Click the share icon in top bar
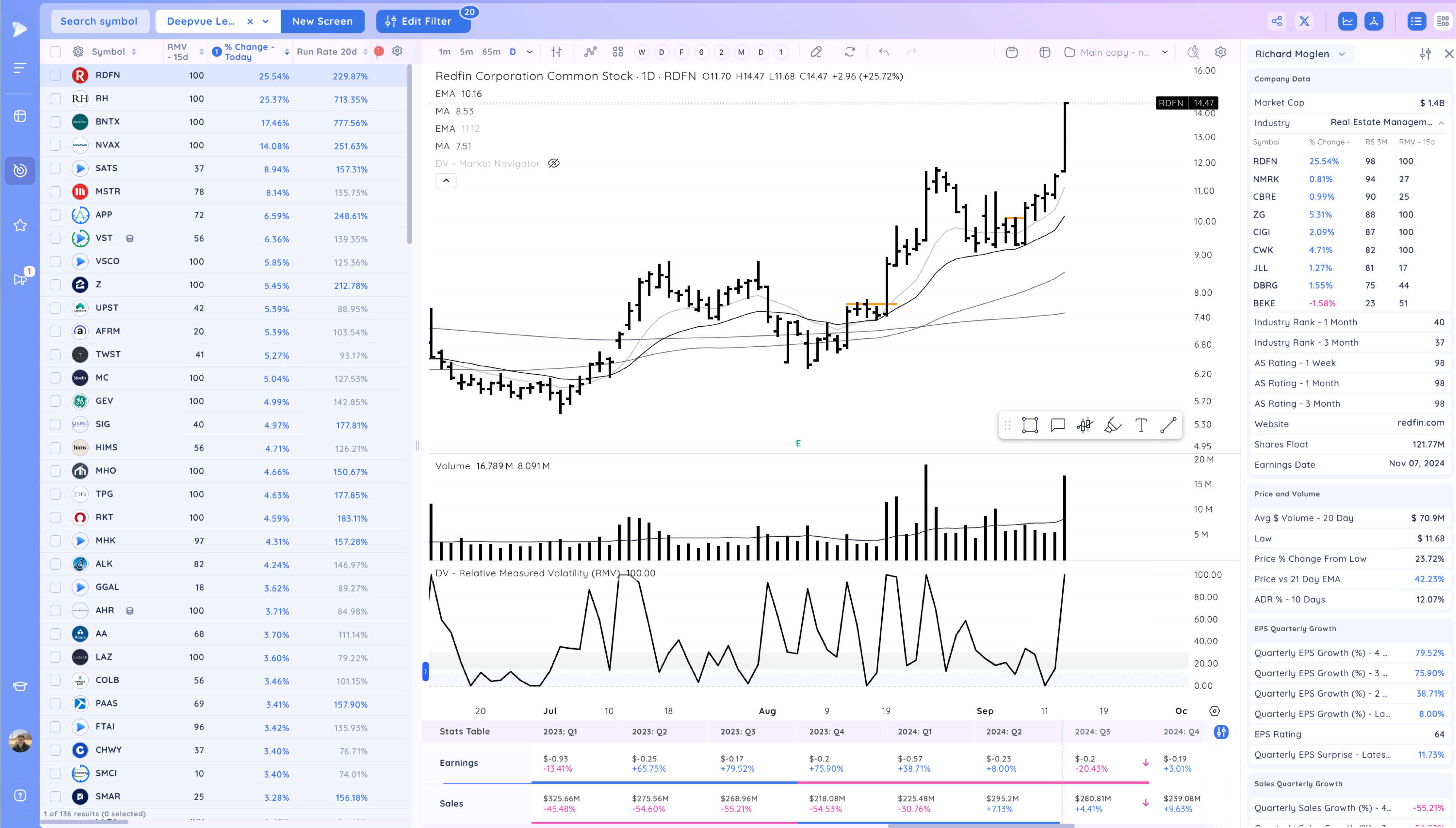Screen dimensions: 1456x828 (x=1277, y=21)
